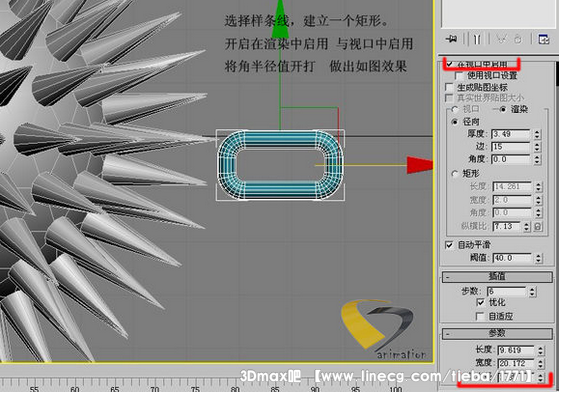Click the 步数 field showing 6
Screen dimensions: 561x393
click(x=506, y=292)
